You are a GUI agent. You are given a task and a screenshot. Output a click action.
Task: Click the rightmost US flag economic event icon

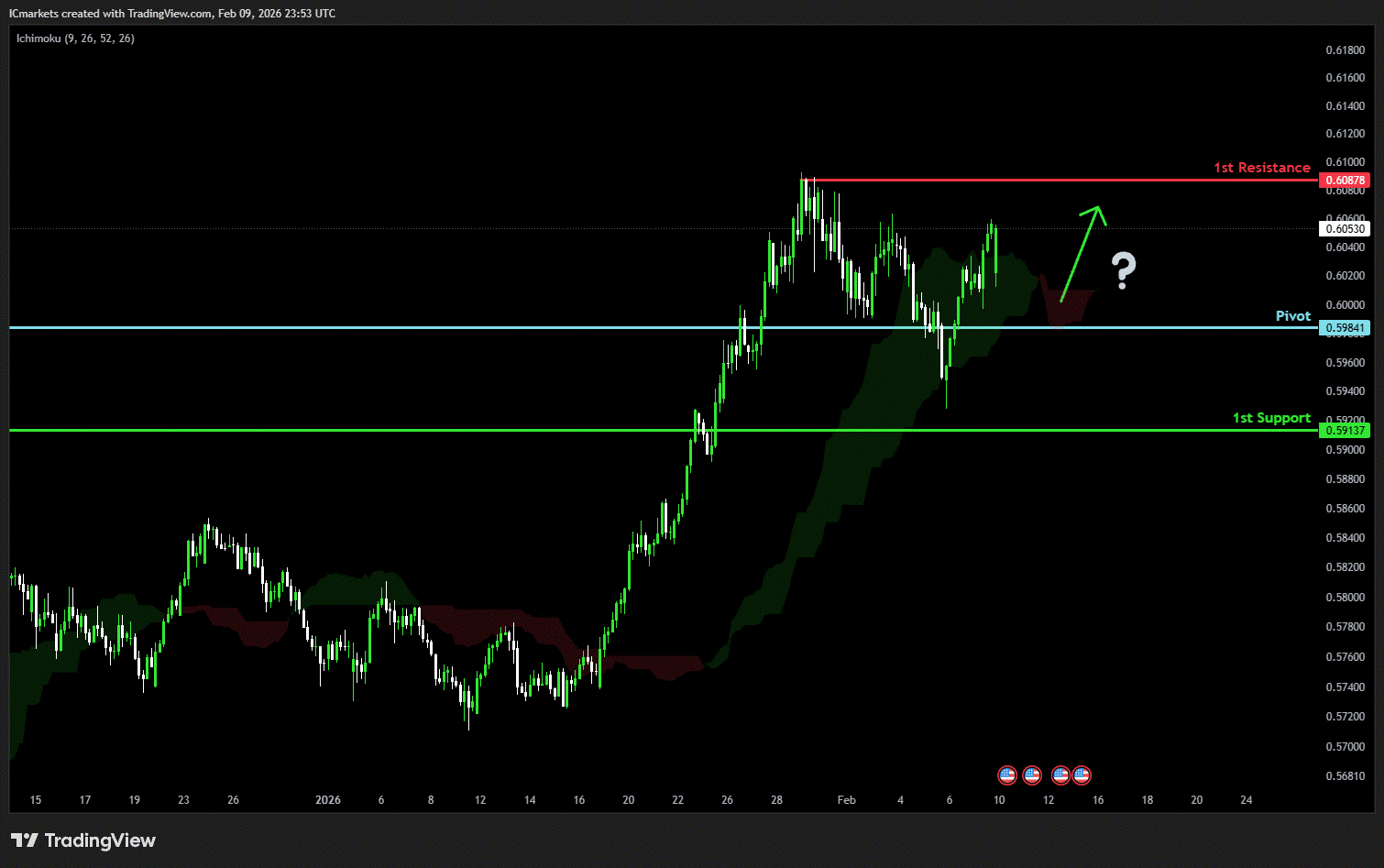(x=1082, y=775)
